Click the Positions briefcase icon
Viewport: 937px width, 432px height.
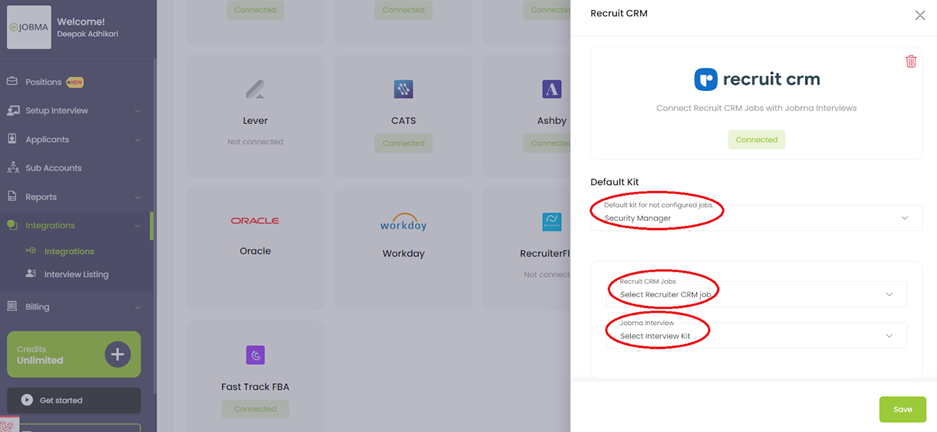pos(12,81)
